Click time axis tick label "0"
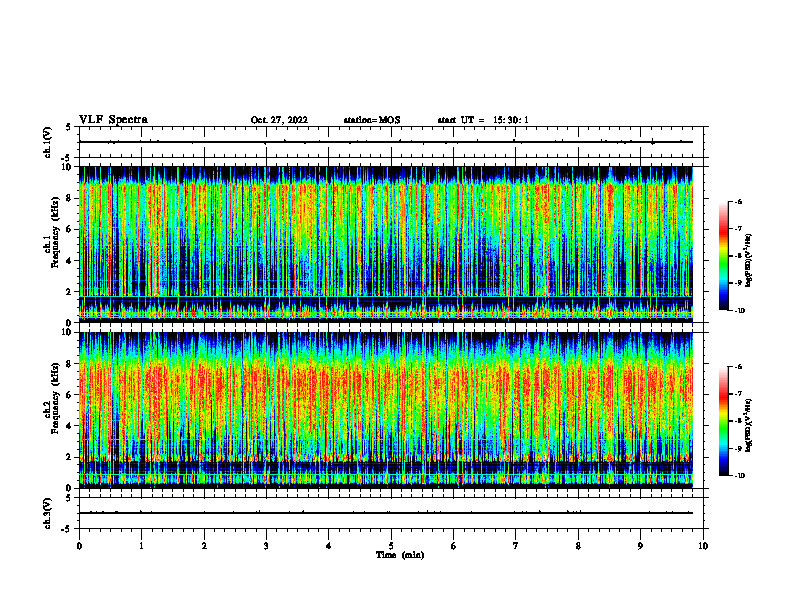Screen dimensions: 792x612 (79, 546)
